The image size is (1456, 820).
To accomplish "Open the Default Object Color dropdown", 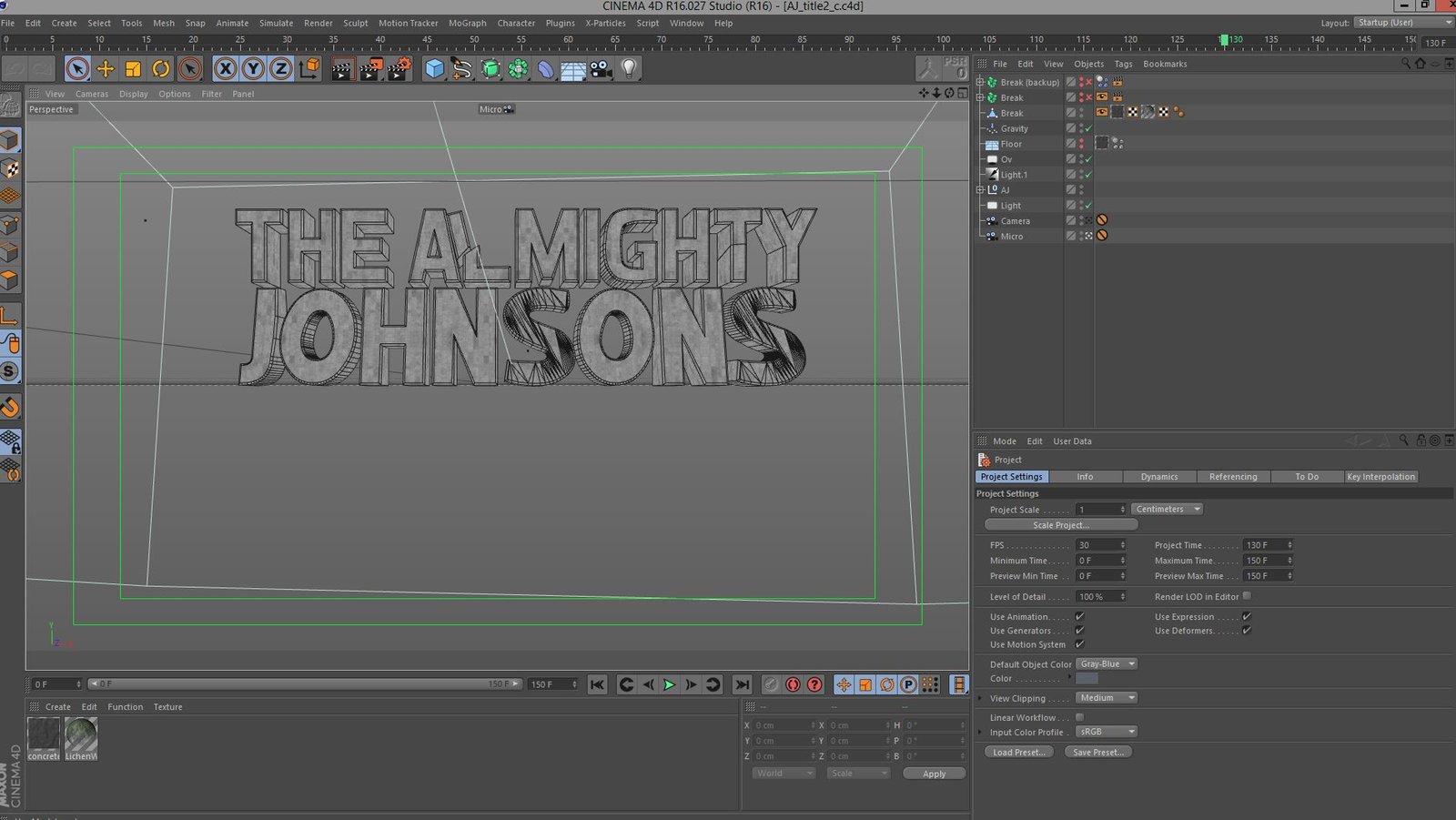I will (1107, 664).
